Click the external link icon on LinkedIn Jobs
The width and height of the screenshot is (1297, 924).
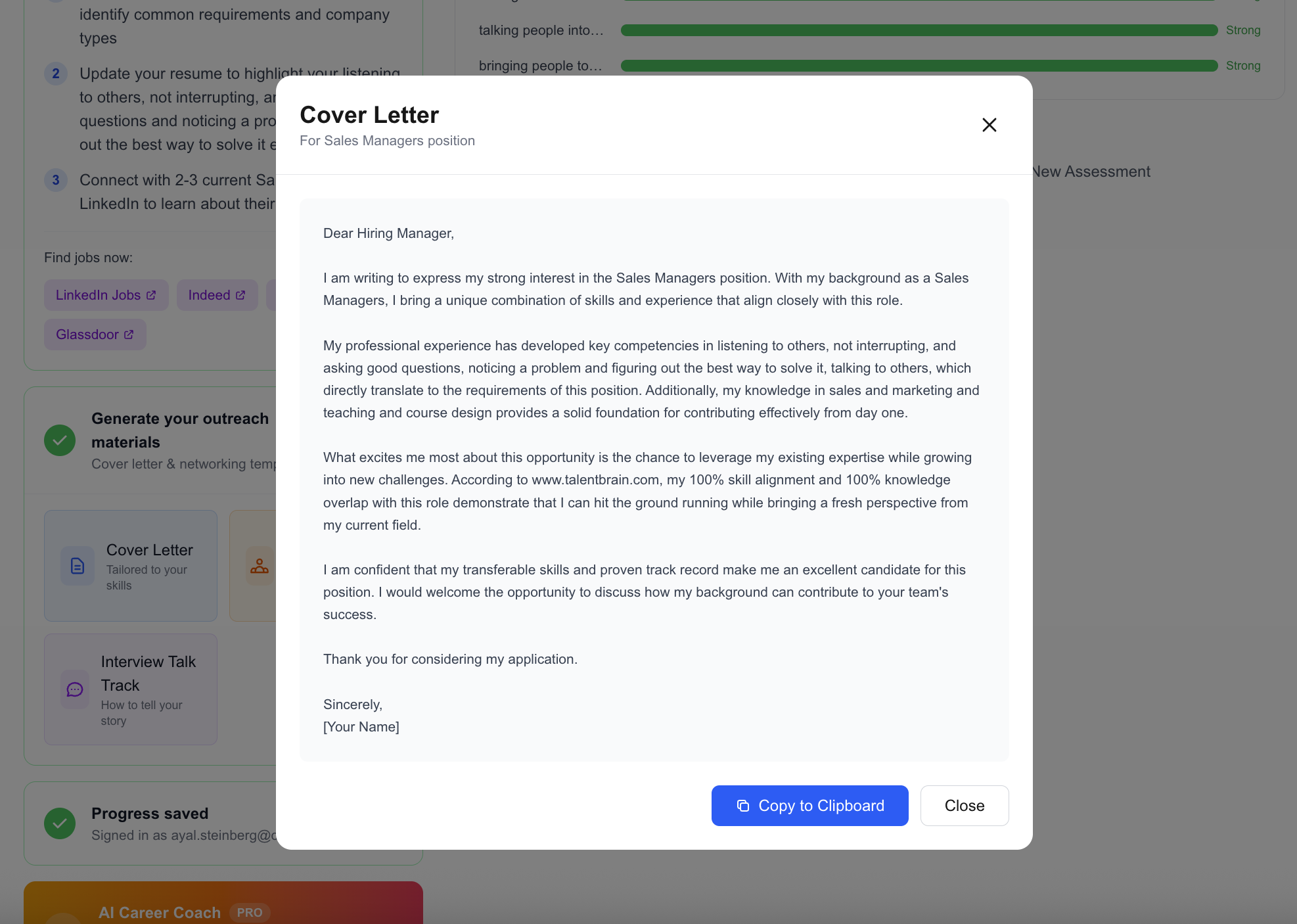(152, 294)
